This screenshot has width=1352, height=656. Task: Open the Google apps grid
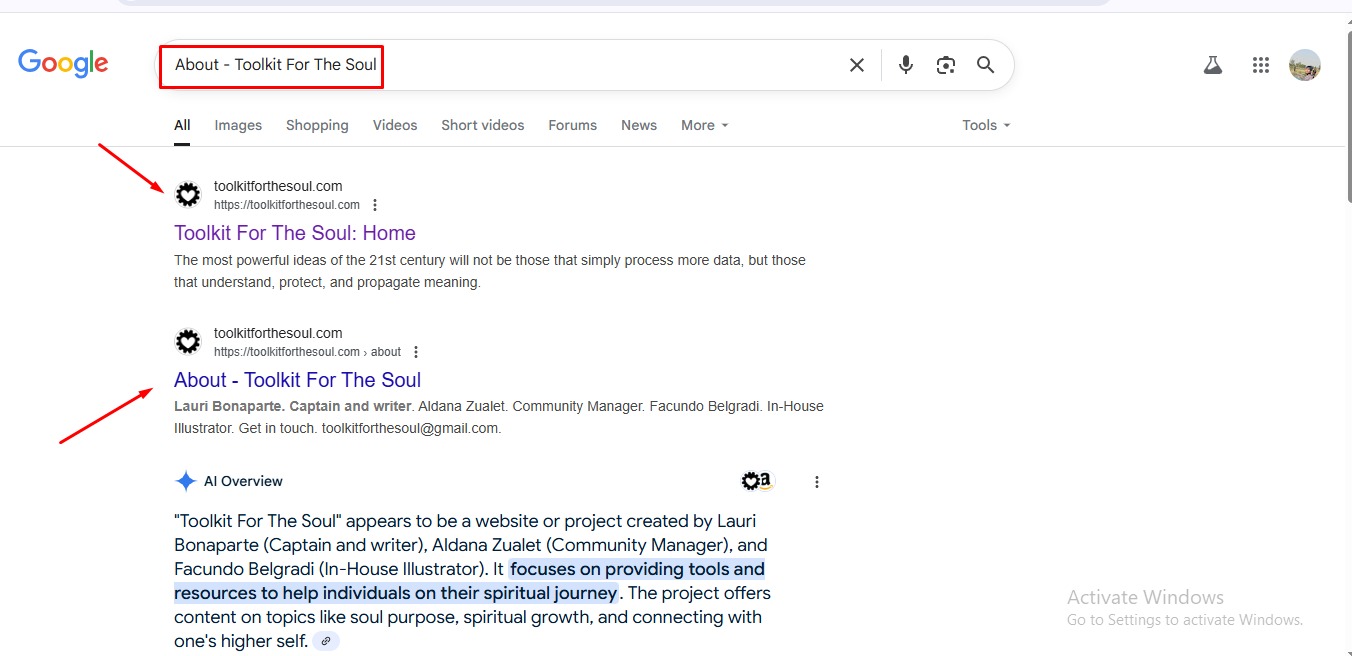coord(1261,65)
